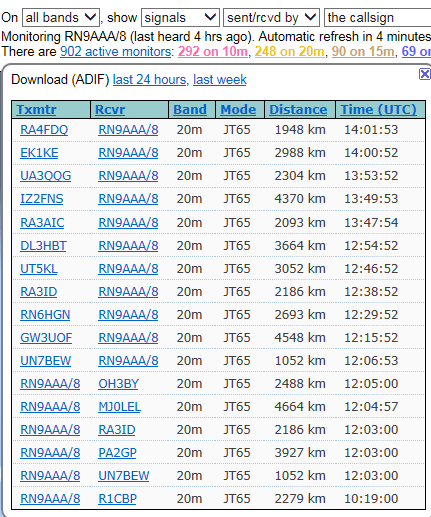Open the 902 active monitors link

click(116, 52)
